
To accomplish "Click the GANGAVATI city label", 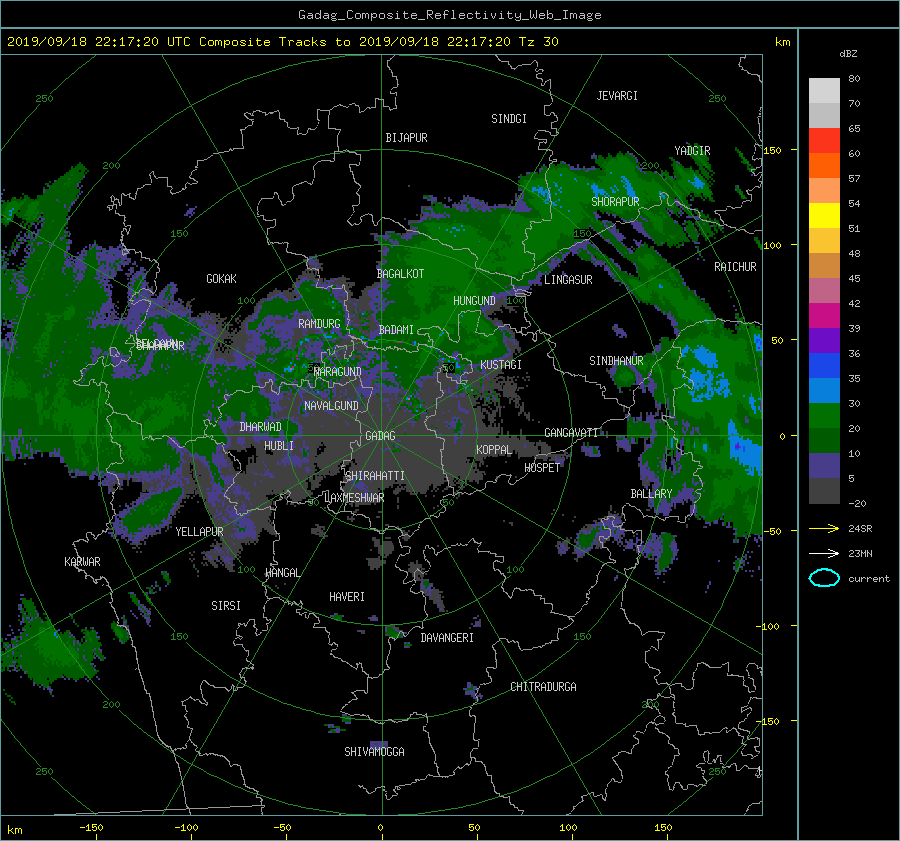I will click(571, 433).
